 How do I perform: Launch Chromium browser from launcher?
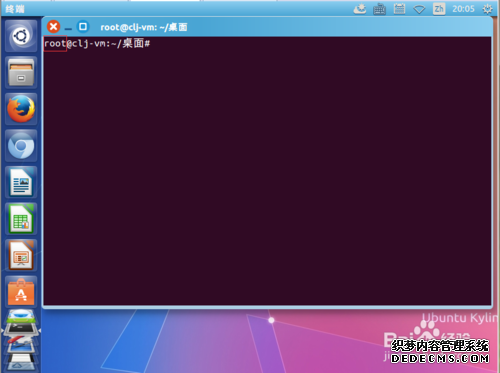21,146
